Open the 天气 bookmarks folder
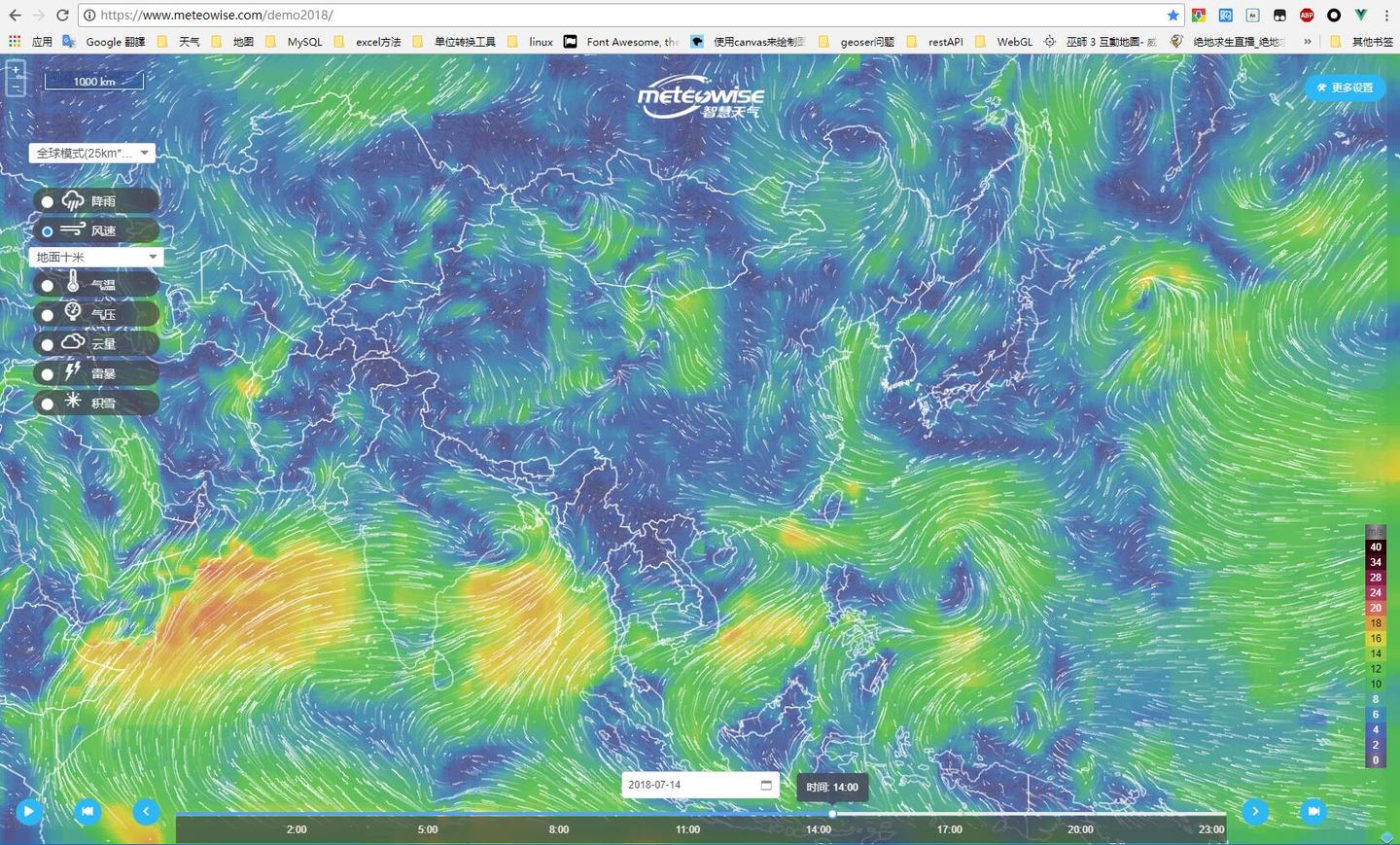This screenshot has height=845, width=1400. [x=179, y=42]
